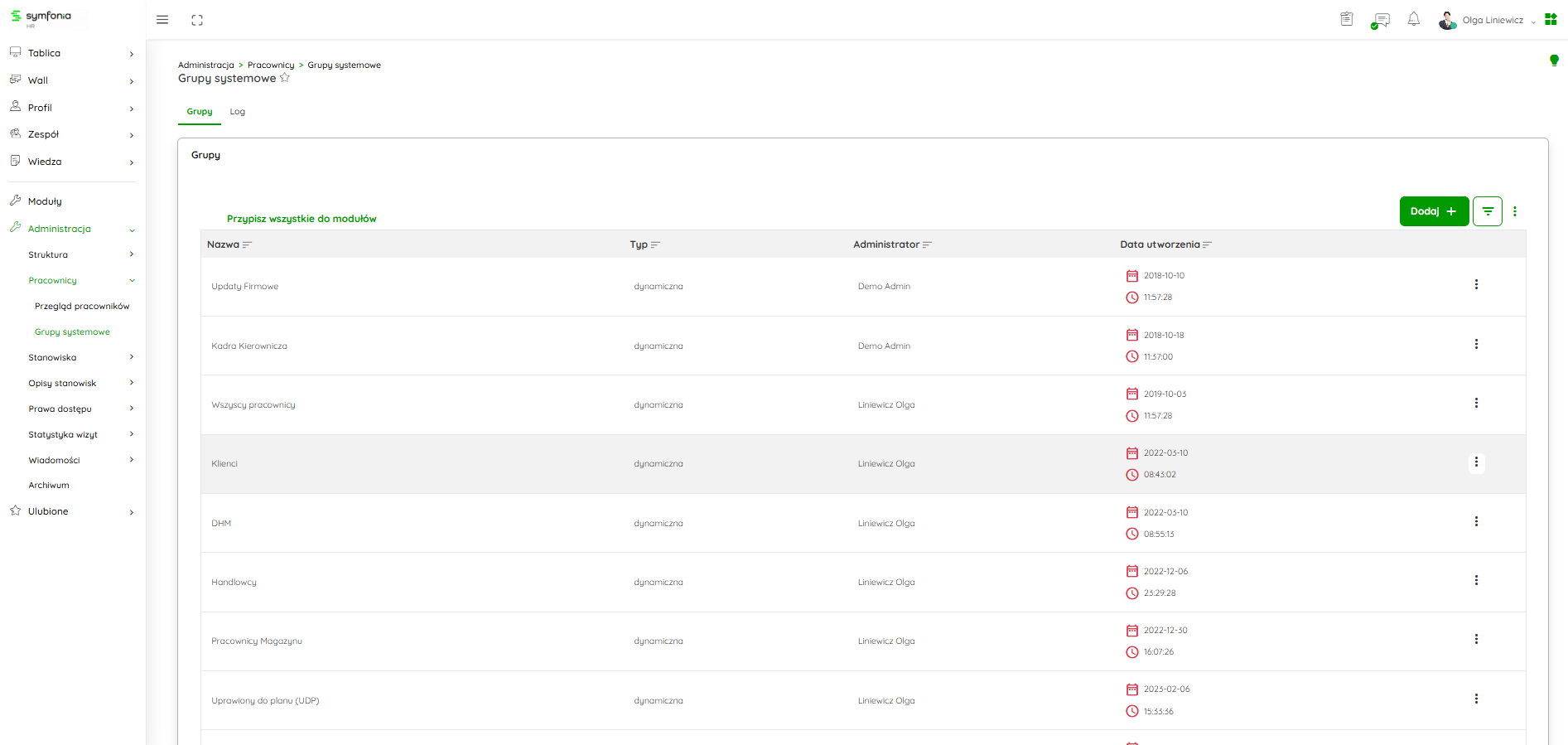Sort by Nazwa column icon

(x=247, y=244)
